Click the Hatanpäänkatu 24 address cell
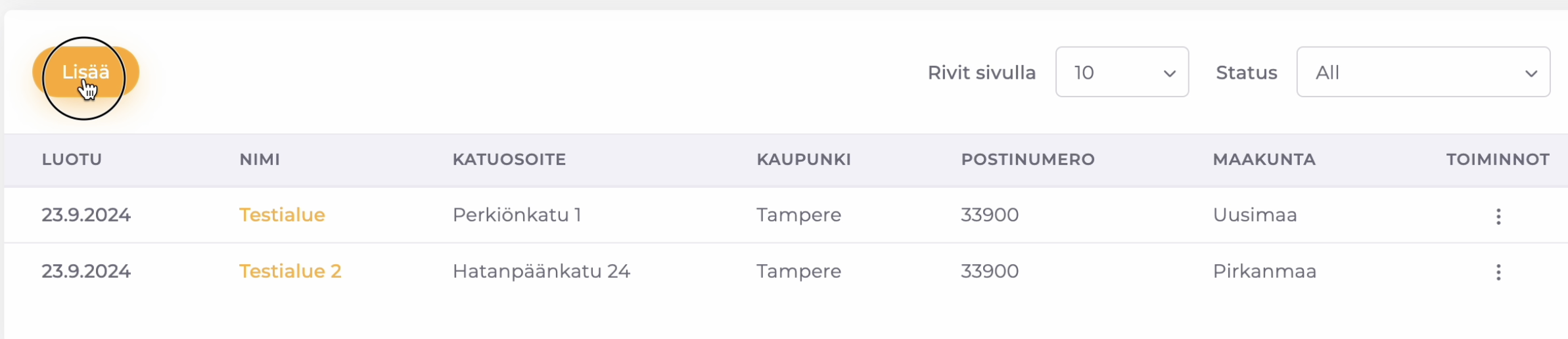Screen dimensions: 1568x339 (541, 271)
